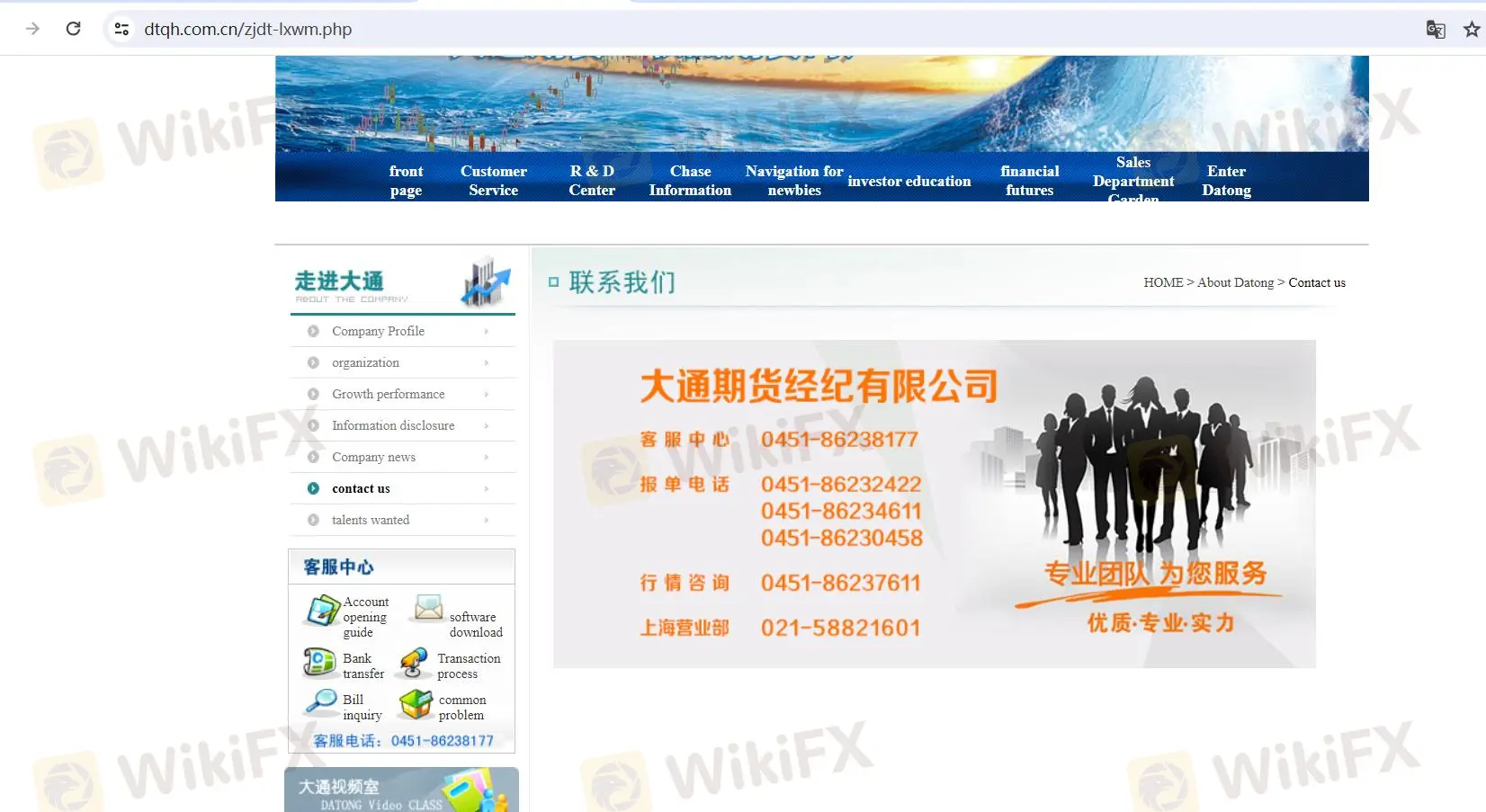
Task: Click the software download envelope icon
Action: 428,609
